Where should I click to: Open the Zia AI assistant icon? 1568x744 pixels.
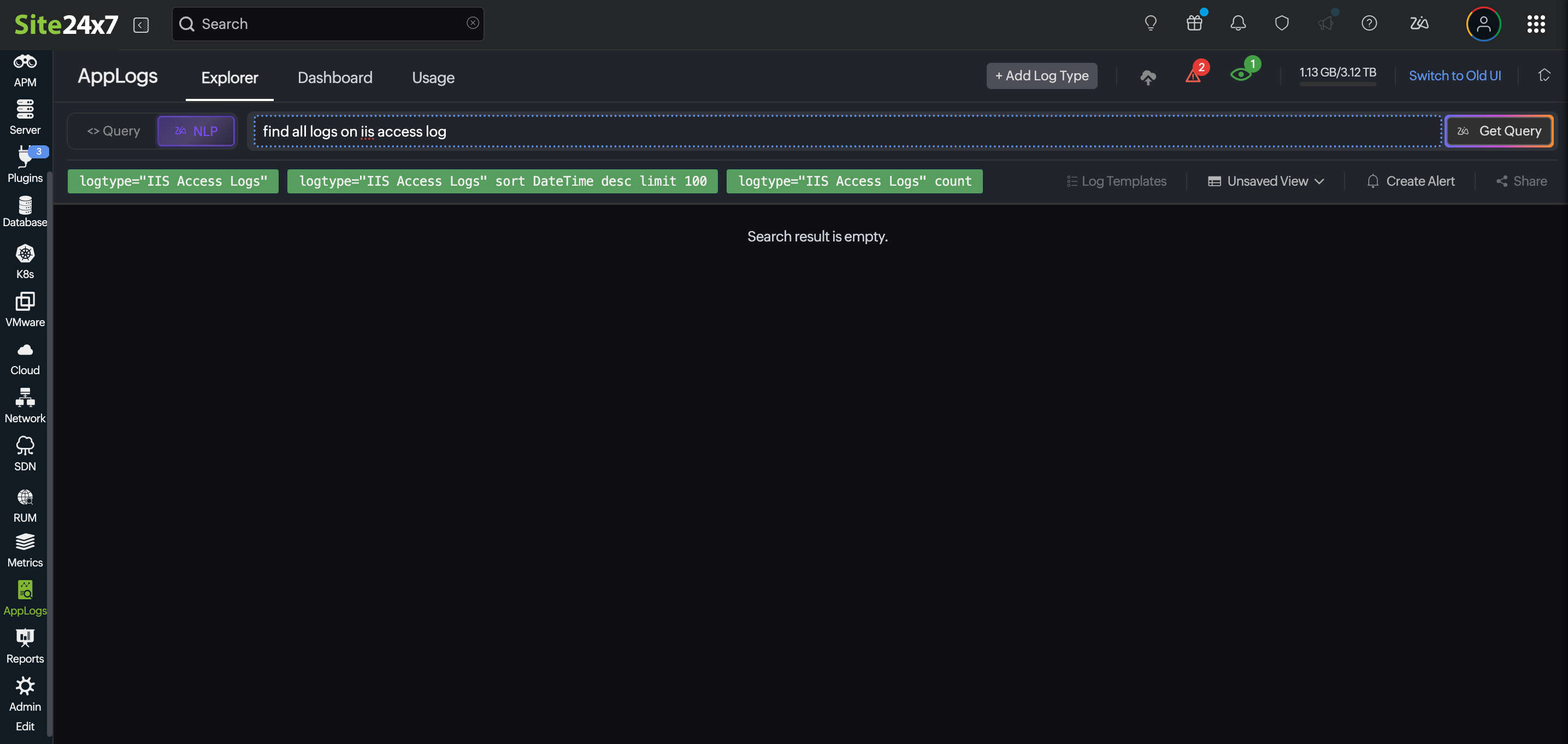pos(1419,23)
